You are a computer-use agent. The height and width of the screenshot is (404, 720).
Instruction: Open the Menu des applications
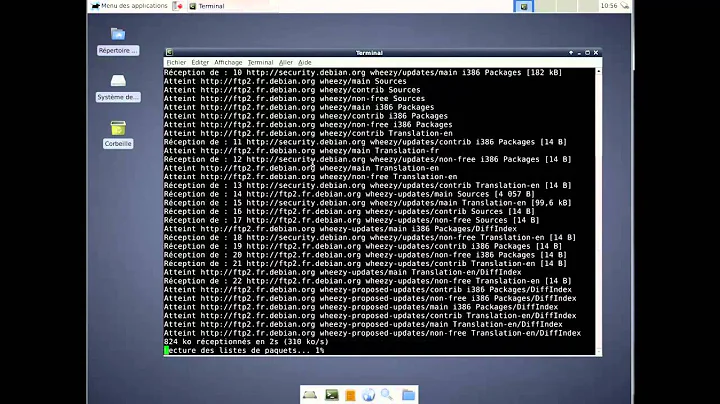(x=129, y=6)
